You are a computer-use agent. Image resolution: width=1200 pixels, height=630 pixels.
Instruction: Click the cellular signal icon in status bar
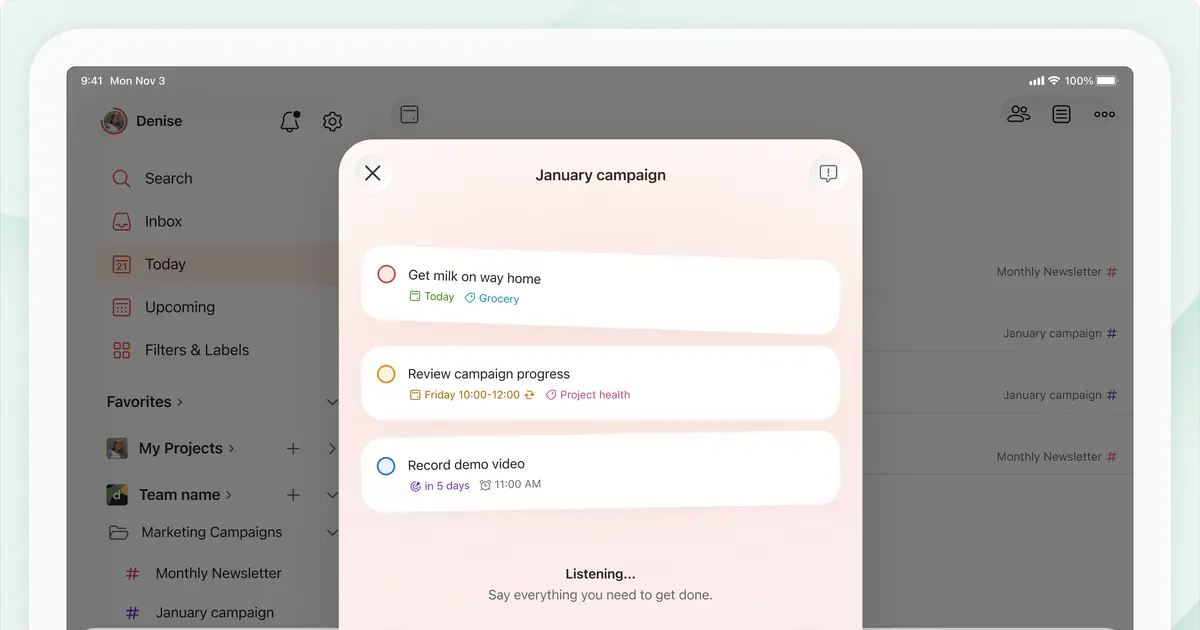click(x=1036, y=80)
